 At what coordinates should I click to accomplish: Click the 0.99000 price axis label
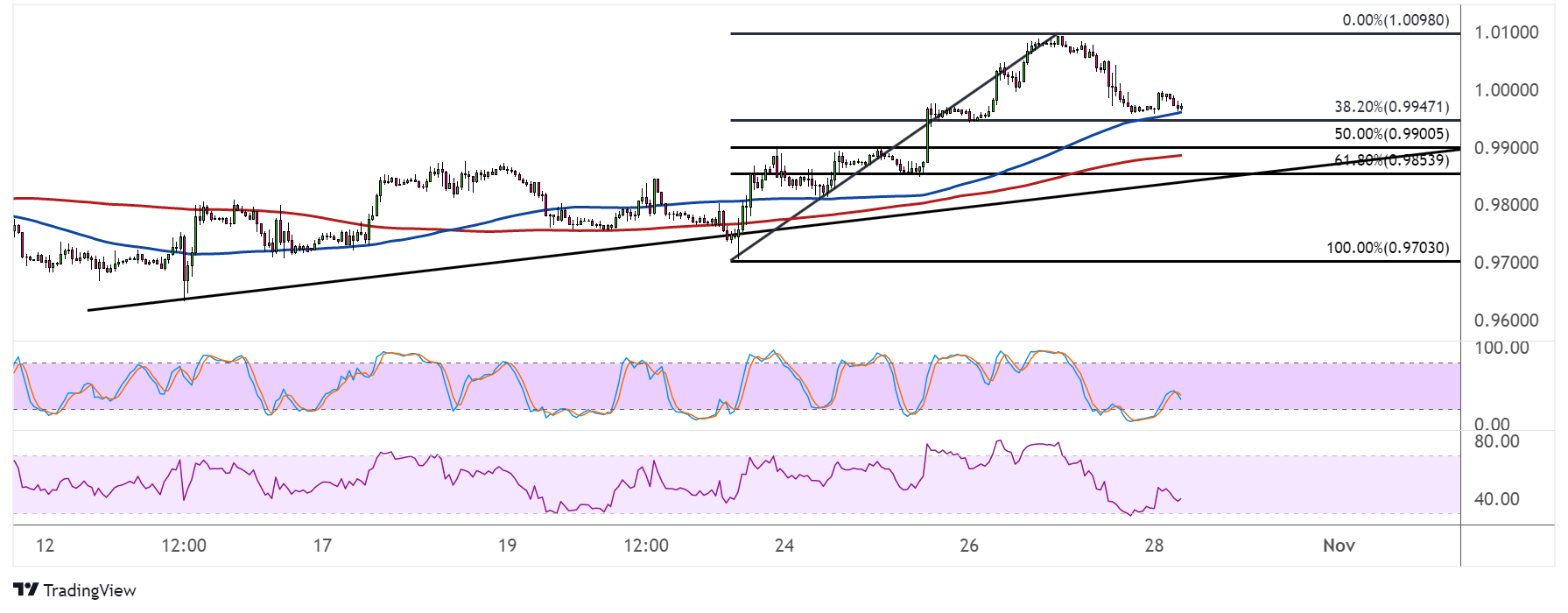[1507, 148]
